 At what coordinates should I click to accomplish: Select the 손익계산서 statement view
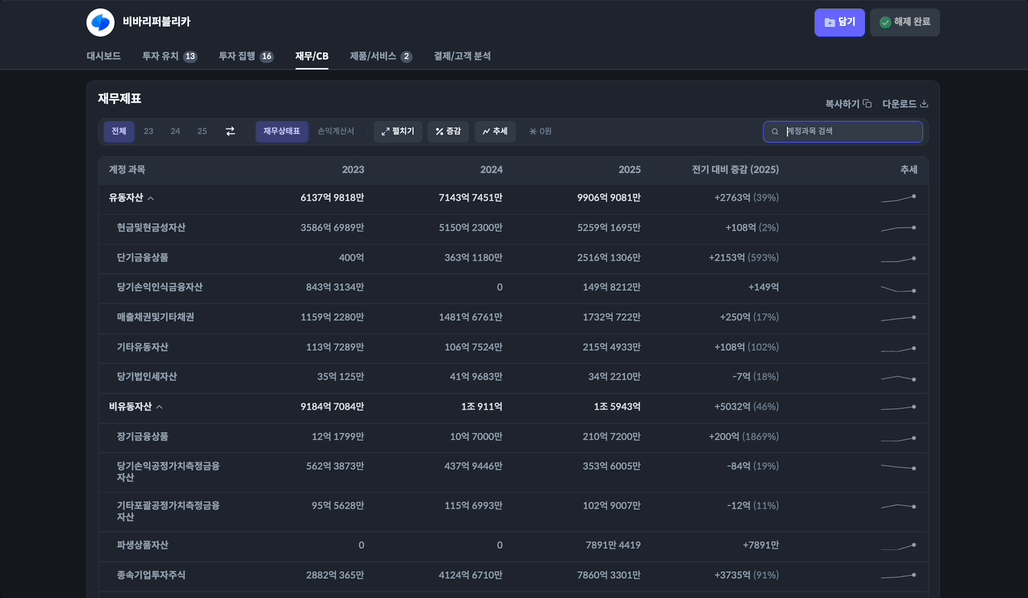[336, 131]
